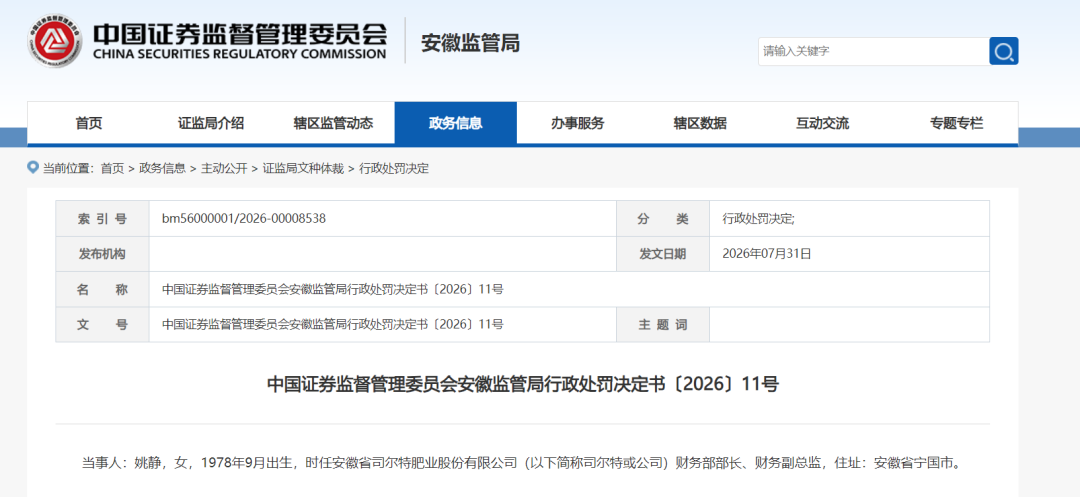Open the 证监局介绍 navigation tab
The width and height of the screenshot is (1080, 497).
tap(211, 123)
